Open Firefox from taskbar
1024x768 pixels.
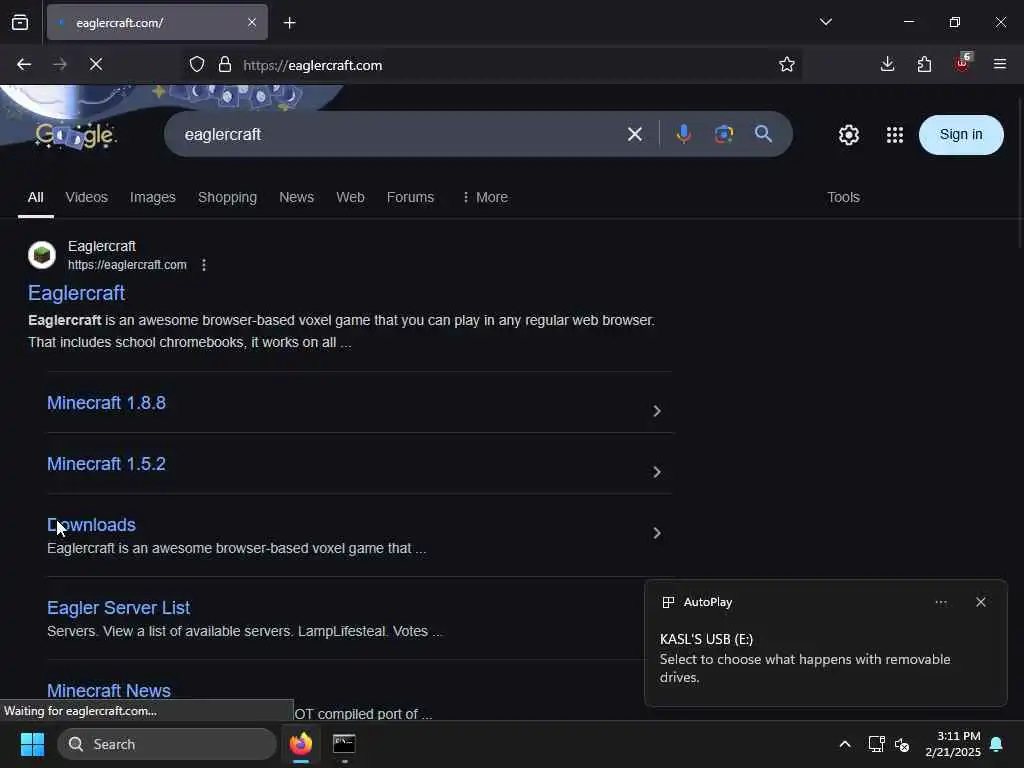tap(301, 744)
